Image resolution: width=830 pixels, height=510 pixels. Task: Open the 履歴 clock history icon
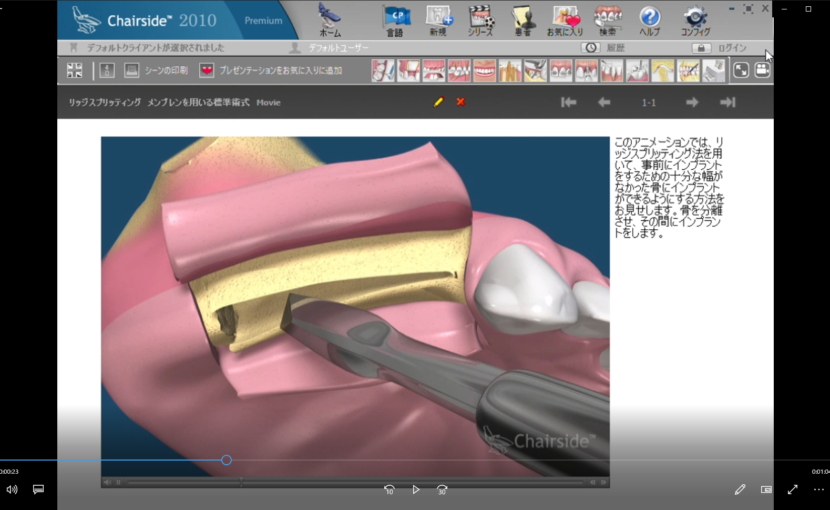coord(591,48)
